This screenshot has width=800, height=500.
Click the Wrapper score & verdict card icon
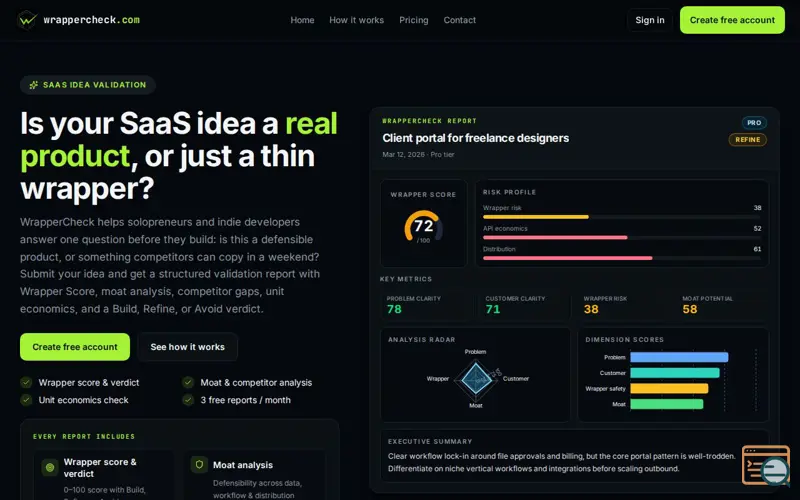click(x=50, y=467)
